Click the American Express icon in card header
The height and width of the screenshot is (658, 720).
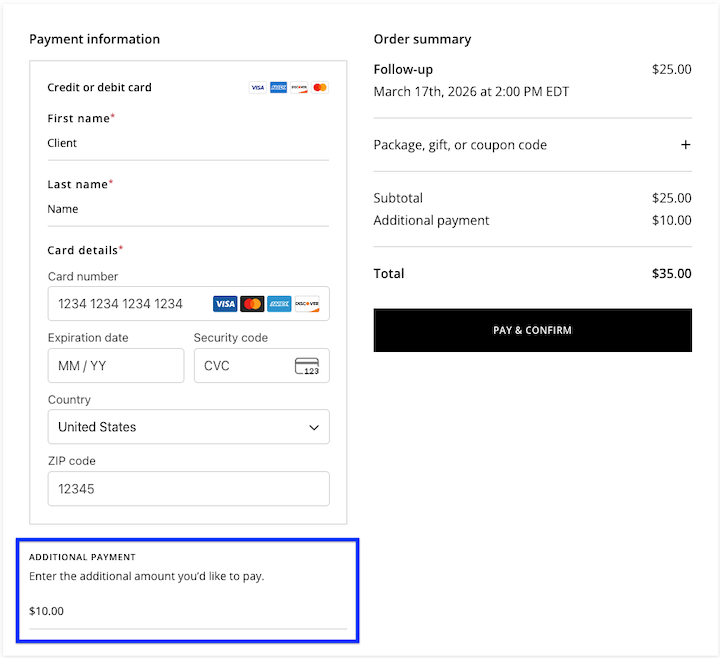coord(278,88)
